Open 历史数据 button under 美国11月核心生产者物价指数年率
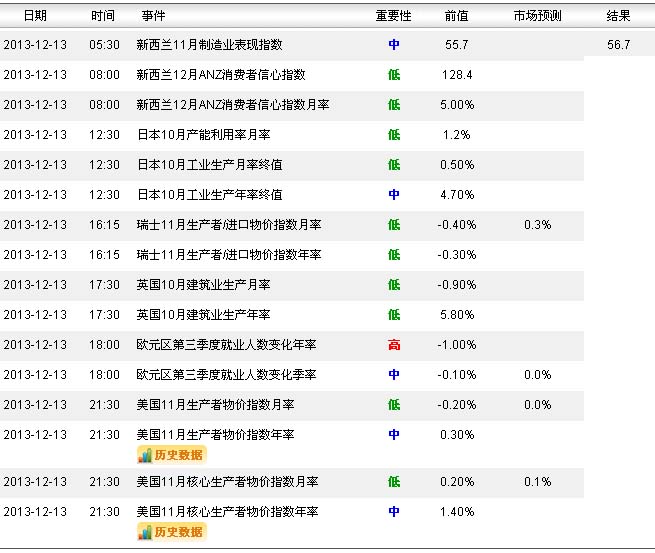This screenshot has height=553, width=655. point(172,532)
